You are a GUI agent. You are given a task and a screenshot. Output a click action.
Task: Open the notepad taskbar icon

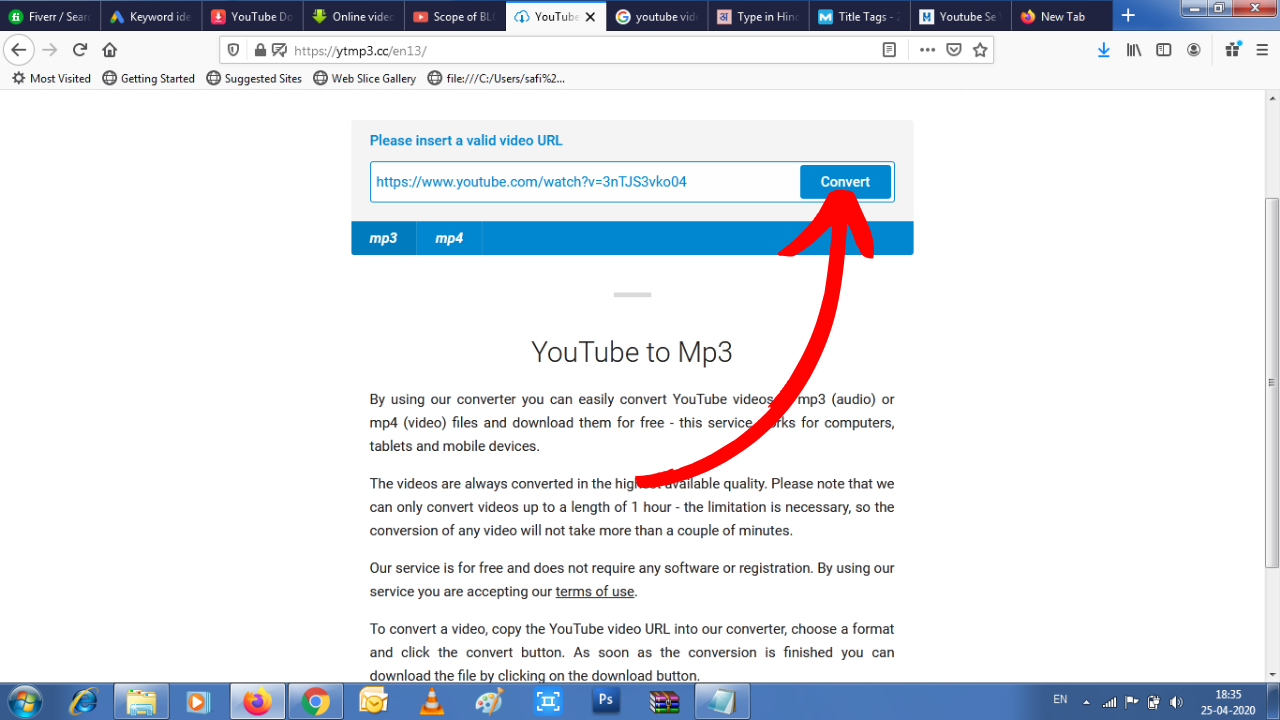721,702
